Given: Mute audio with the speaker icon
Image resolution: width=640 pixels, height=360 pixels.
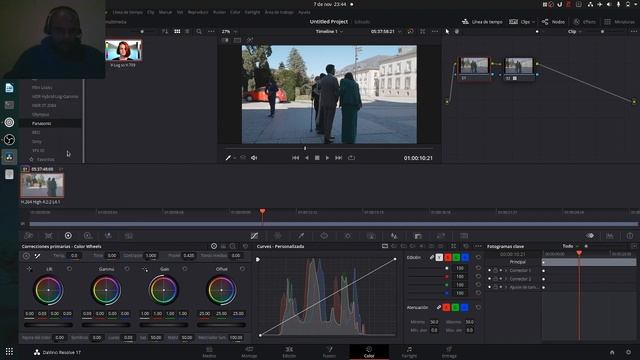Looking at the screenshot, I should point(254,158).
